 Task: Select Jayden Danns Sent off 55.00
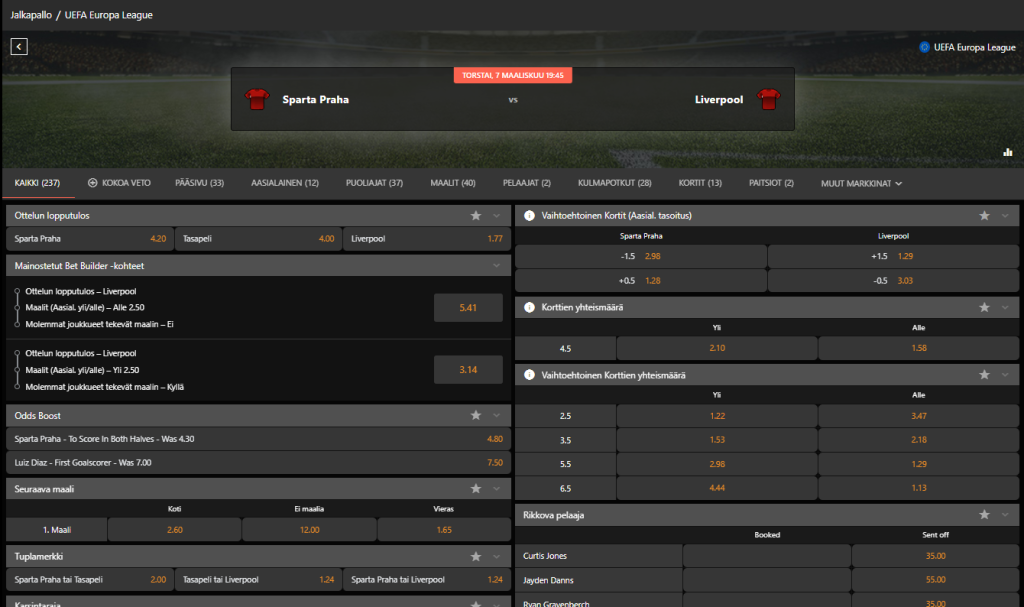tap(935, 580)
